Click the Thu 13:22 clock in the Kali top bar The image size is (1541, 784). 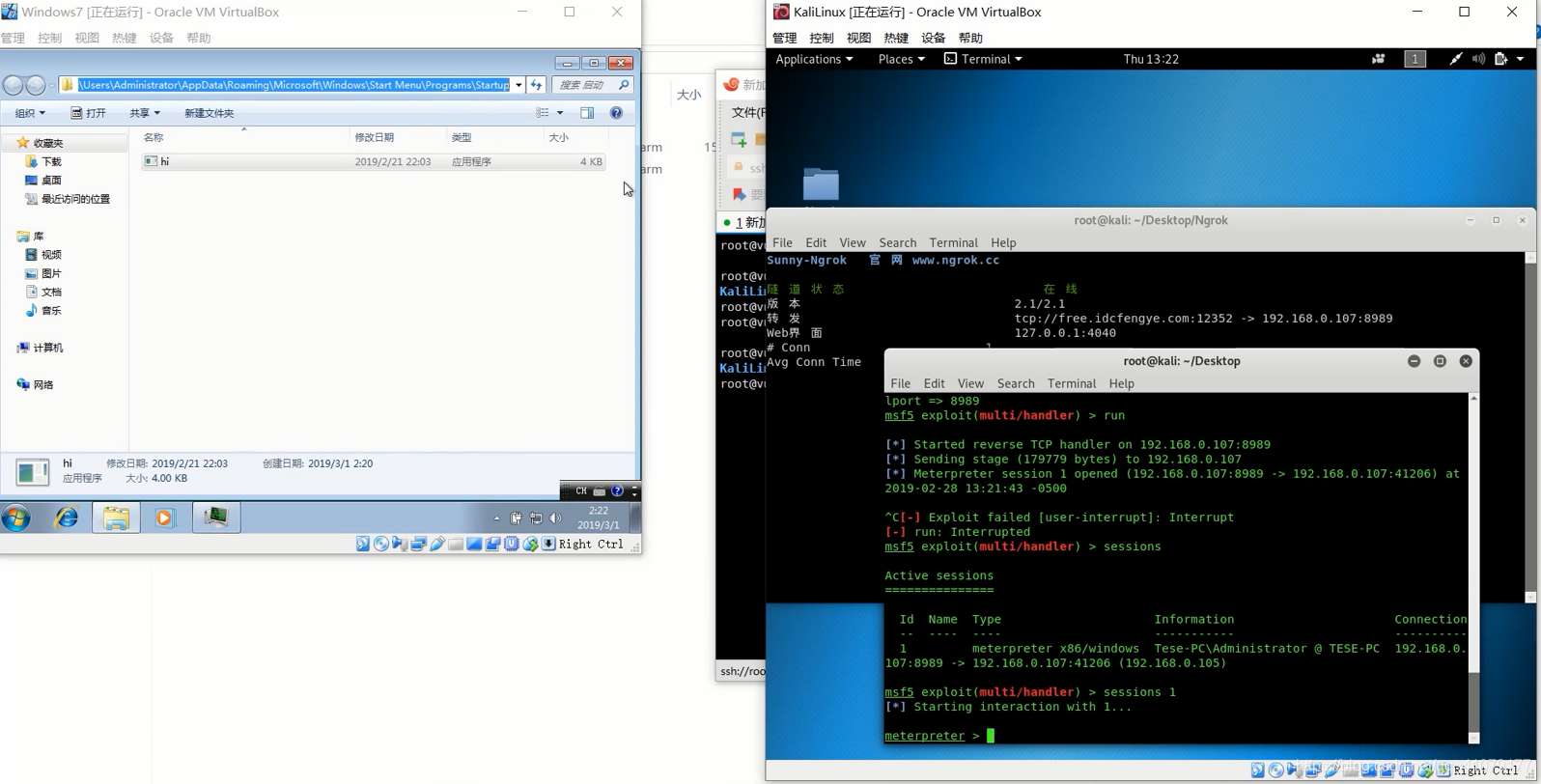coord(1151,59)
